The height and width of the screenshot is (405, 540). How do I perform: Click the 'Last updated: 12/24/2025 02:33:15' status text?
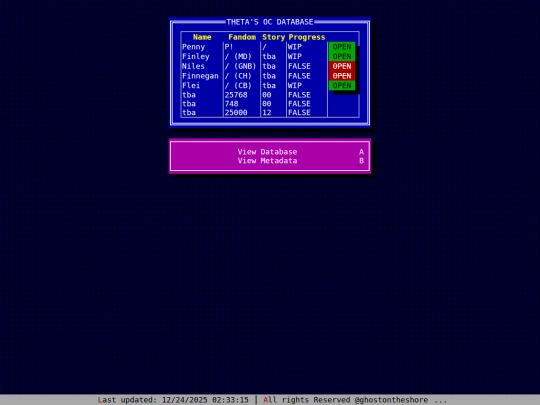[173, 400]
